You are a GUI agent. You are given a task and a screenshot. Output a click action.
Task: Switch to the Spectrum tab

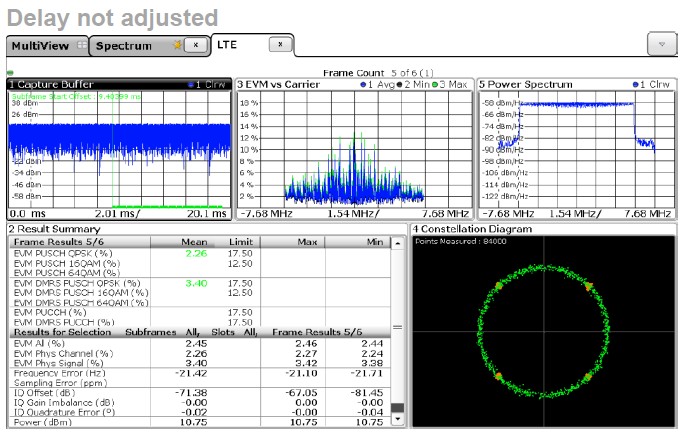click(124, 46)
